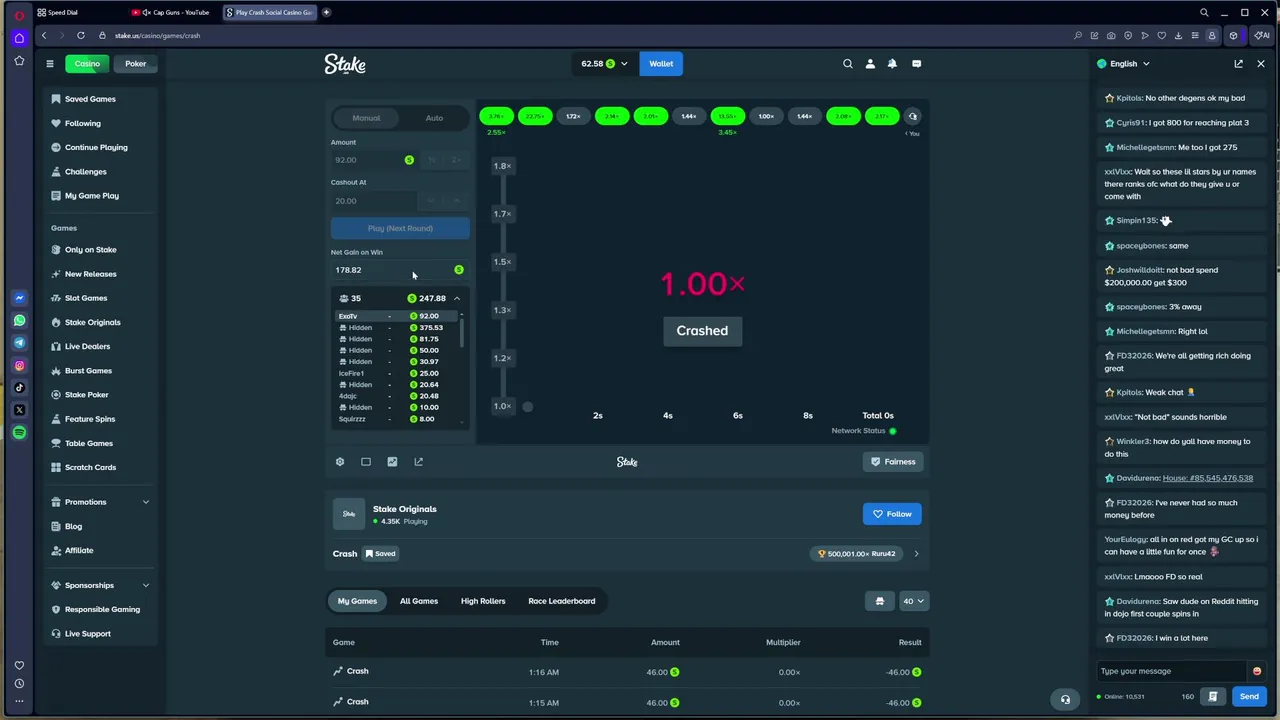This screenshot has width=1280, height=720.
Task: Open Messenger in Opera sidebar
Action: pyautogui.click(x=19, y=298)
